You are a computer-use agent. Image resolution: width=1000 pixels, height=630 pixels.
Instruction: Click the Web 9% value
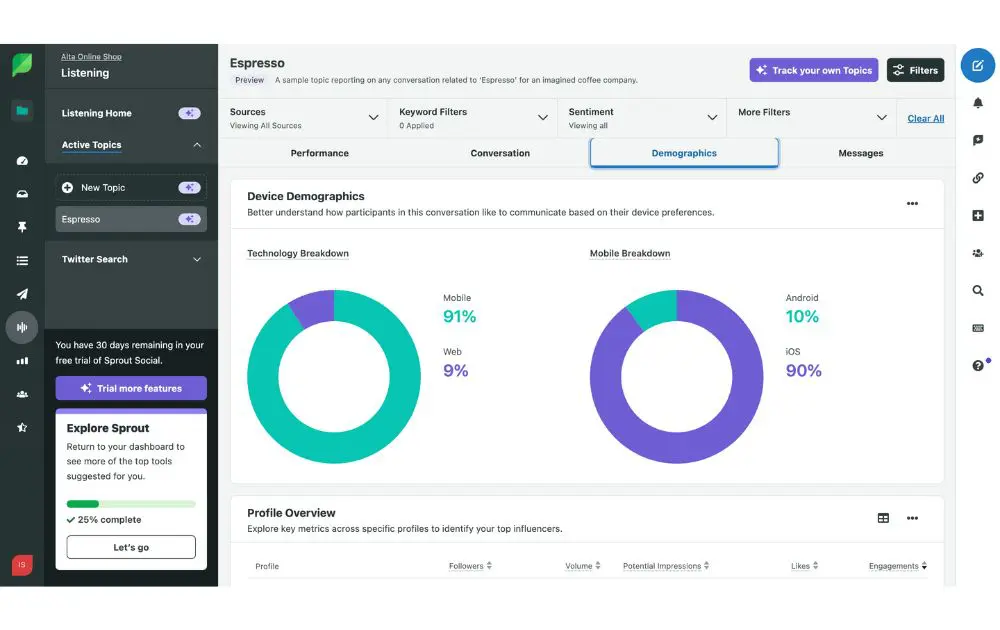[x=455, y=370]
